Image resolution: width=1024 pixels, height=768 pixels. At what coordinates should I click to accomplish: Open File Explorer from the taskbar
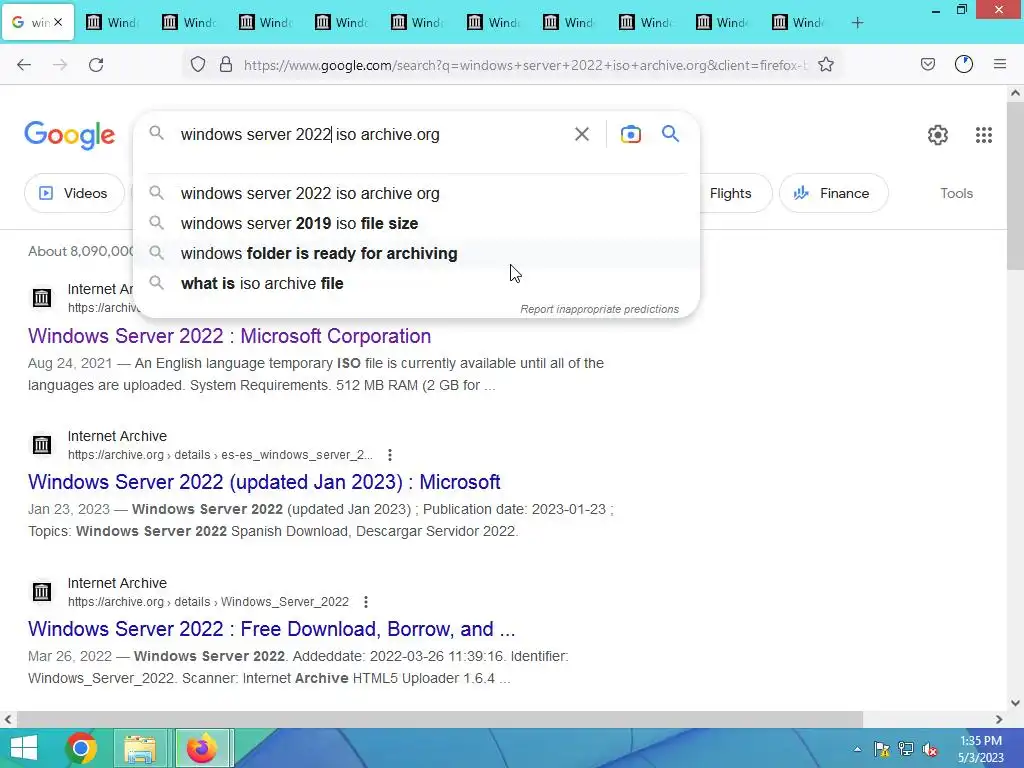pos(140,748)
